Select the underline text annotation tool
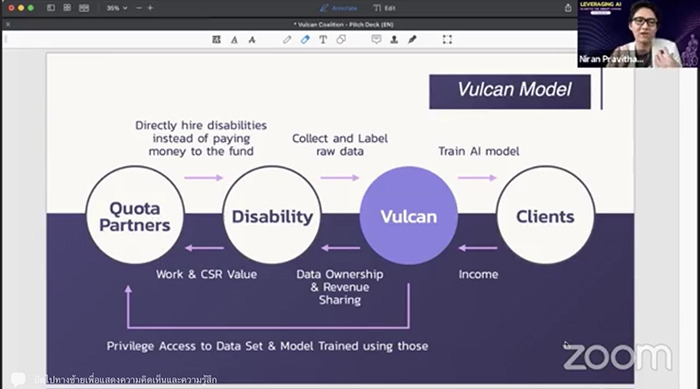Viewport: 700px width, 389px height. pos(234,40)
